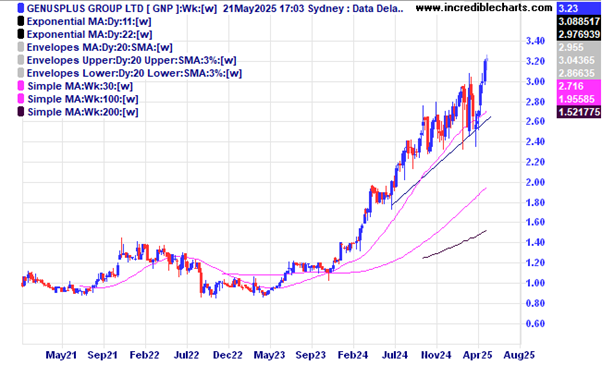Click the 3.23 current price box
Viewport: 602px width, 365px height.
pyautogui.click(x=579, y=8)
